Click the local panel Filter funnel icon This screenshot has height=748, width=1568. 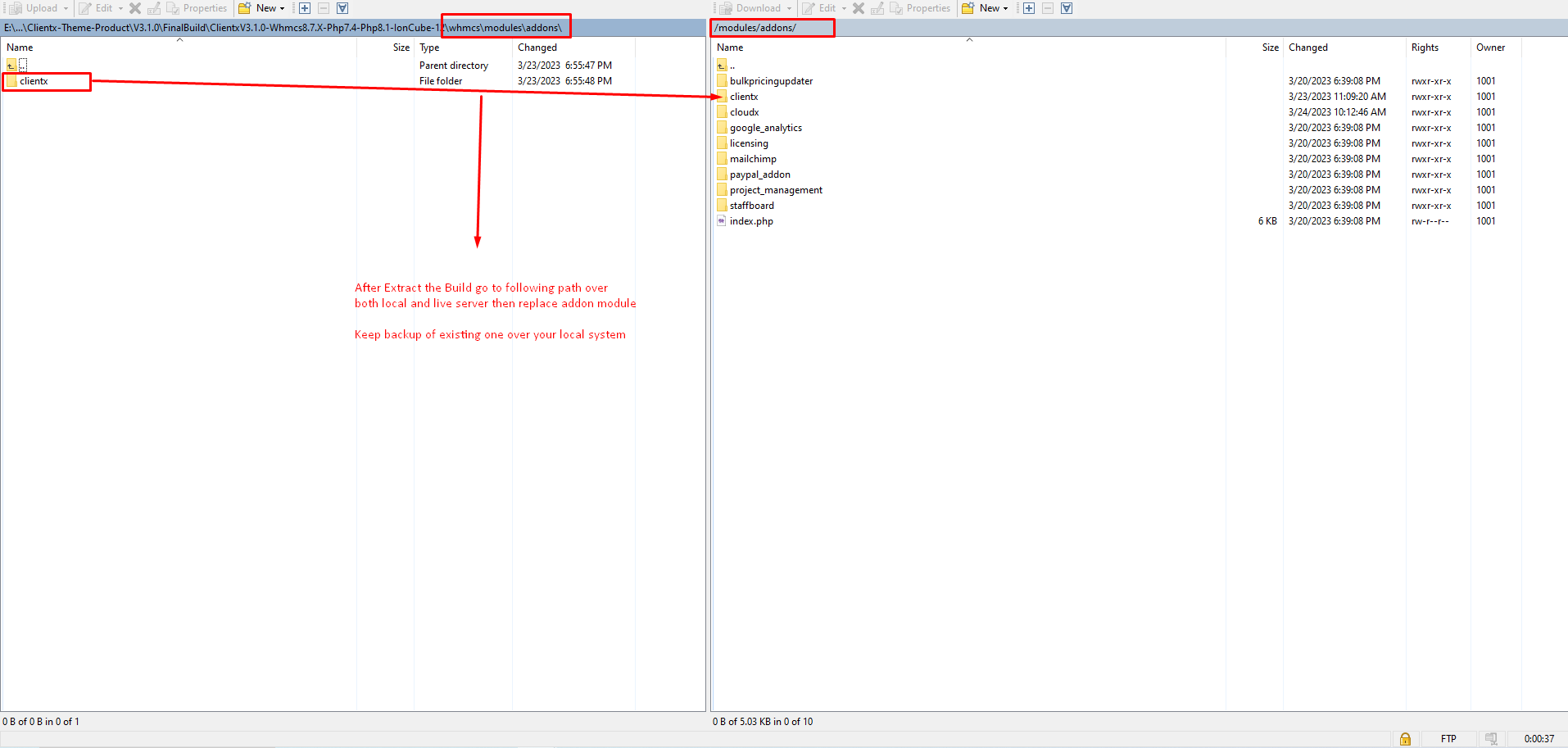pyautogui.click(x=342, y=8)
